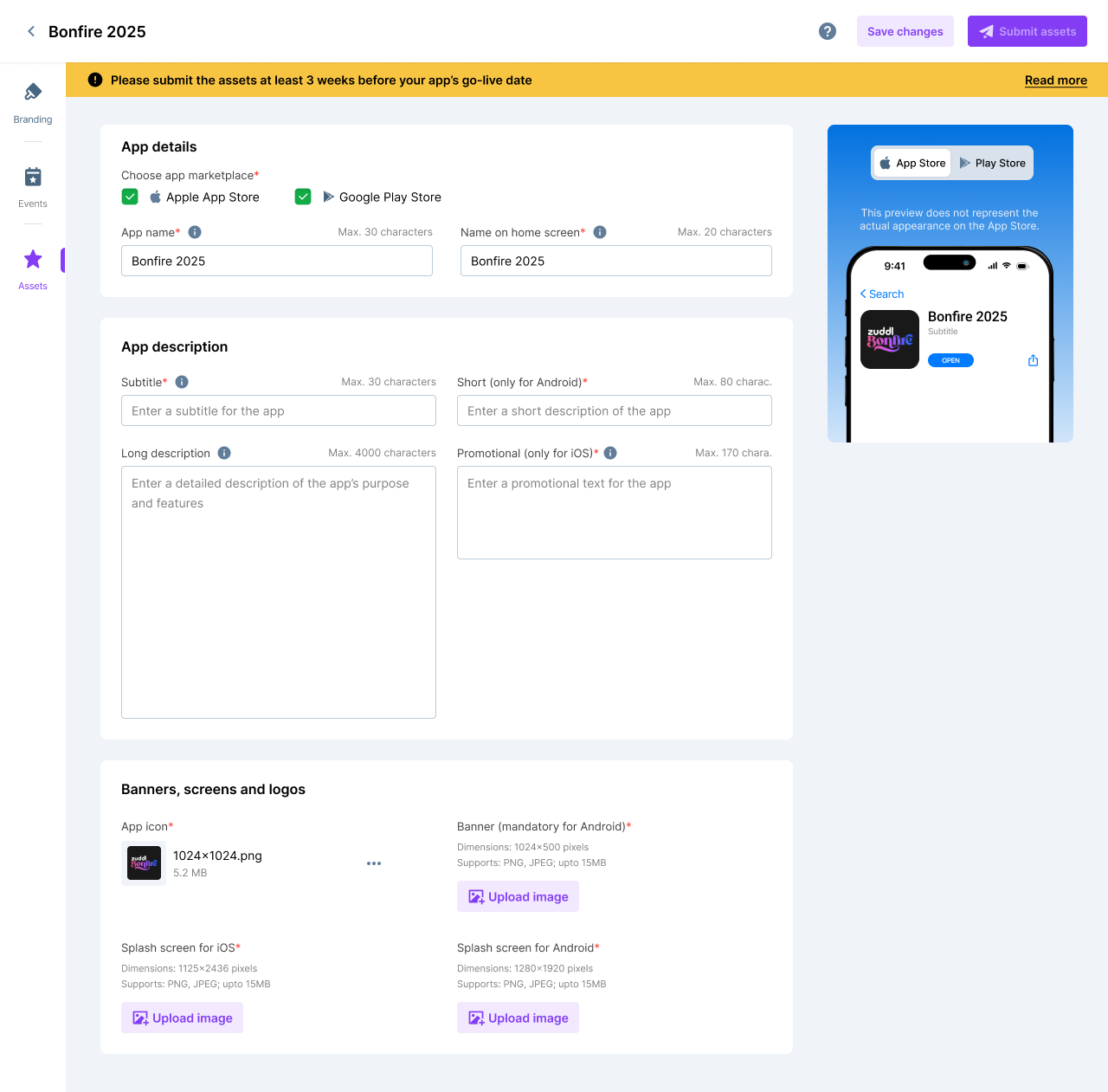Click the App name input field
Viewport: 1108px width, 1092px height.
pos(277,261)
